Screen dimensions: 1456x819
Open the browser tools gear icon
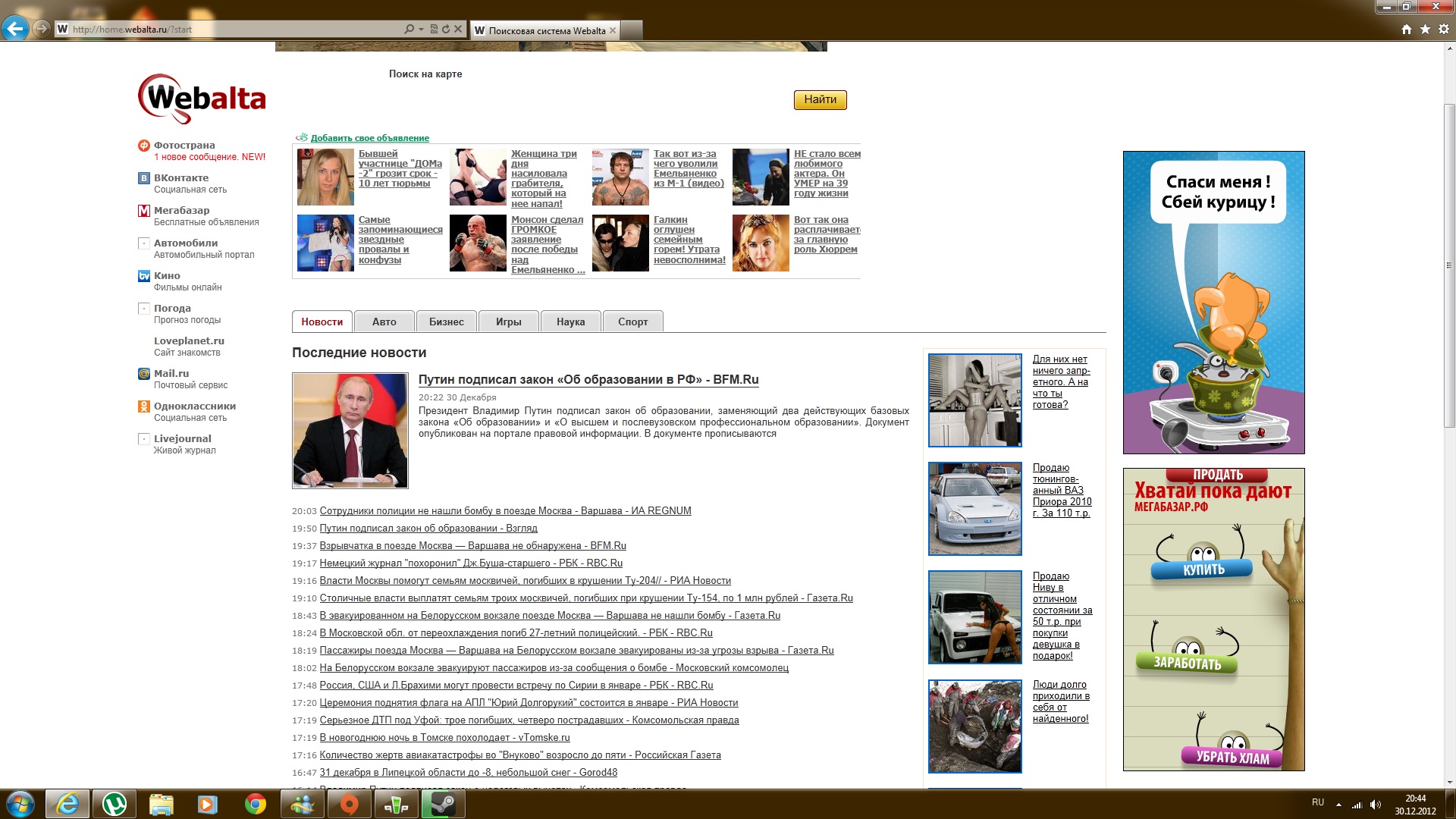click(x=1444, y=30)
